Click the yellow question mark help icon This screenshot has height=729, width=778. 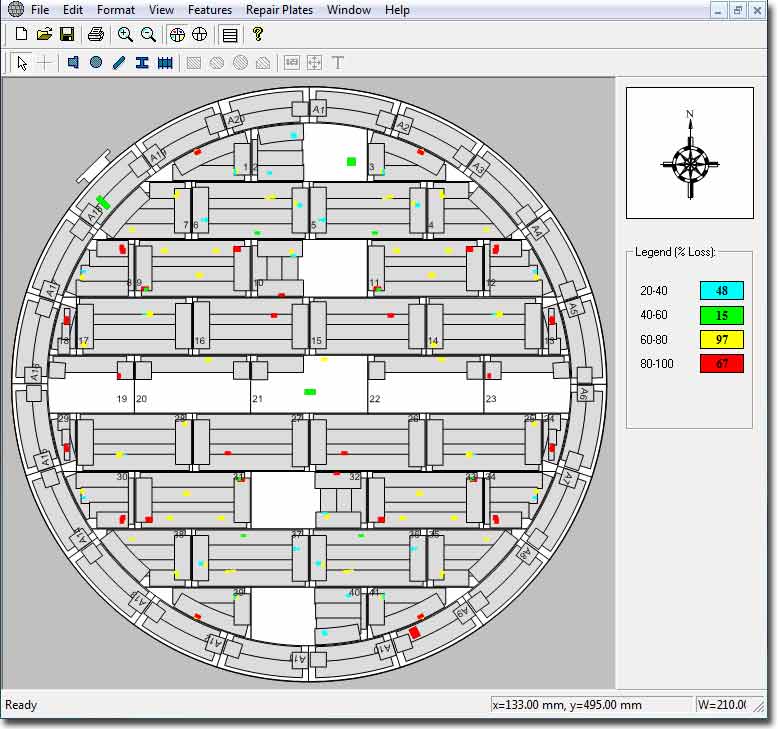tap(258, 34)
